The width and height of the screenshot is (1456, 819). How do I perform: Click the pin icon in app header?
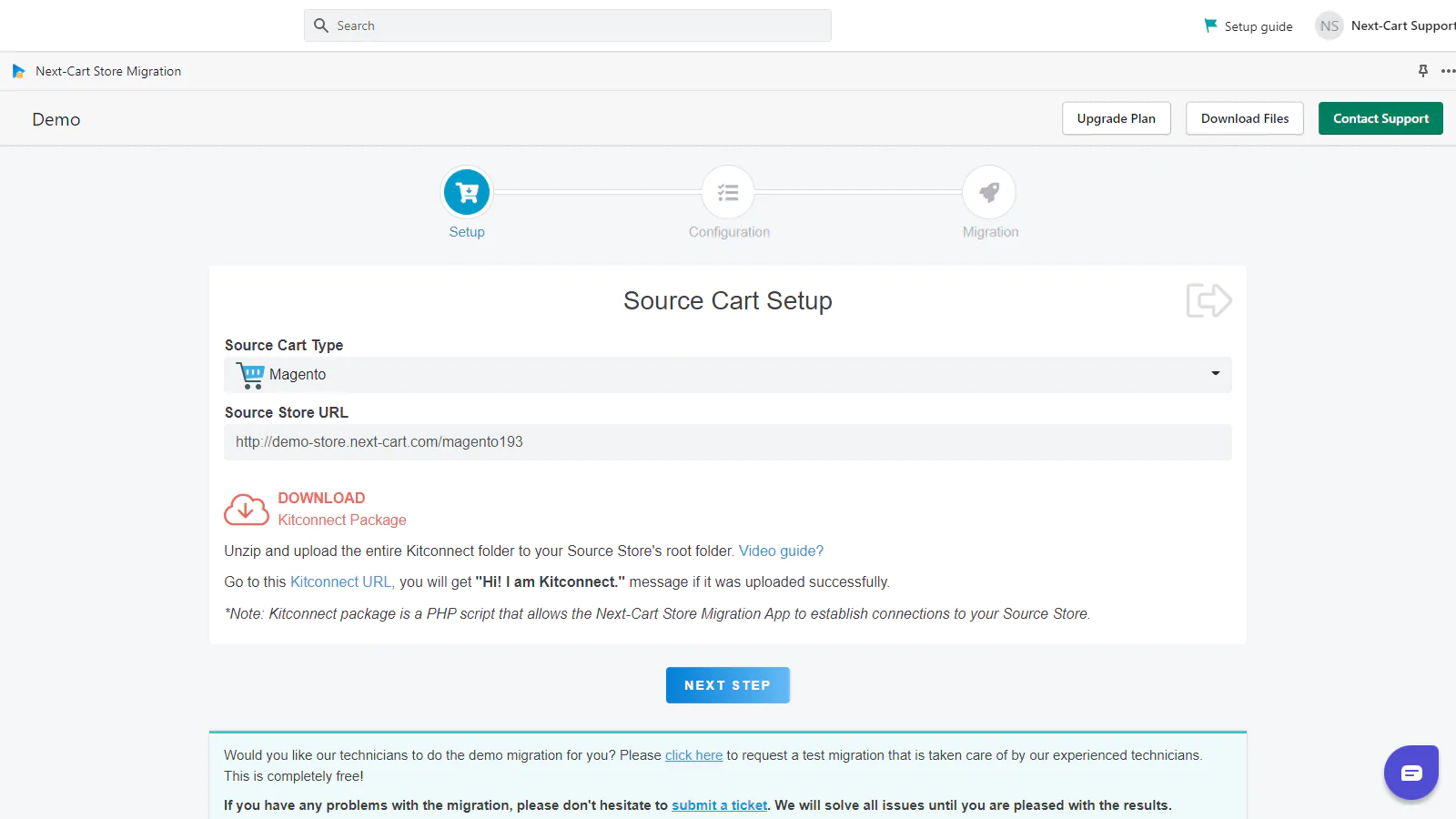pos(1423,71)
